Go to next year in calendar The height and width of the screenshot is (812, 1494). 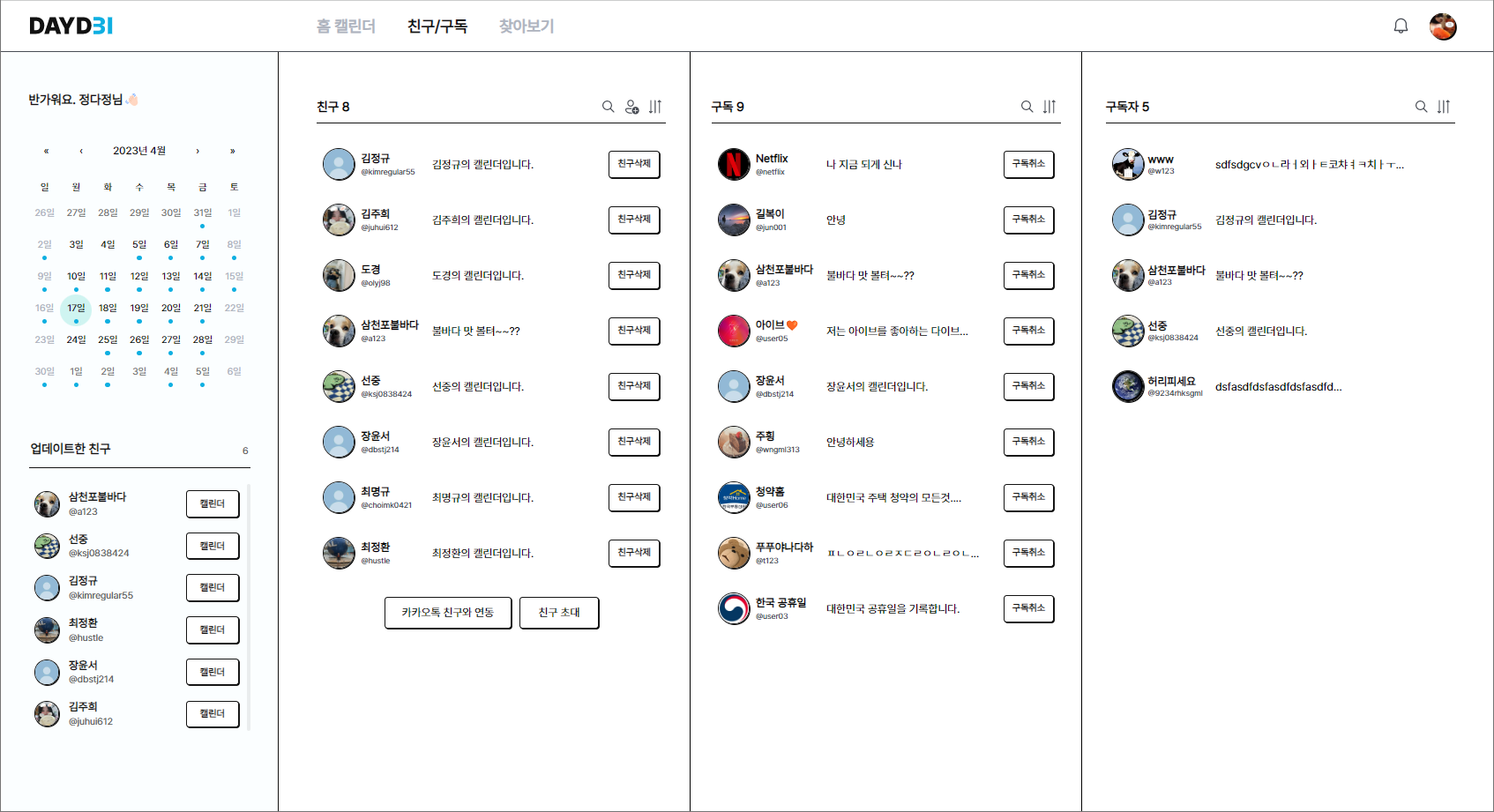tap(233, 151)
